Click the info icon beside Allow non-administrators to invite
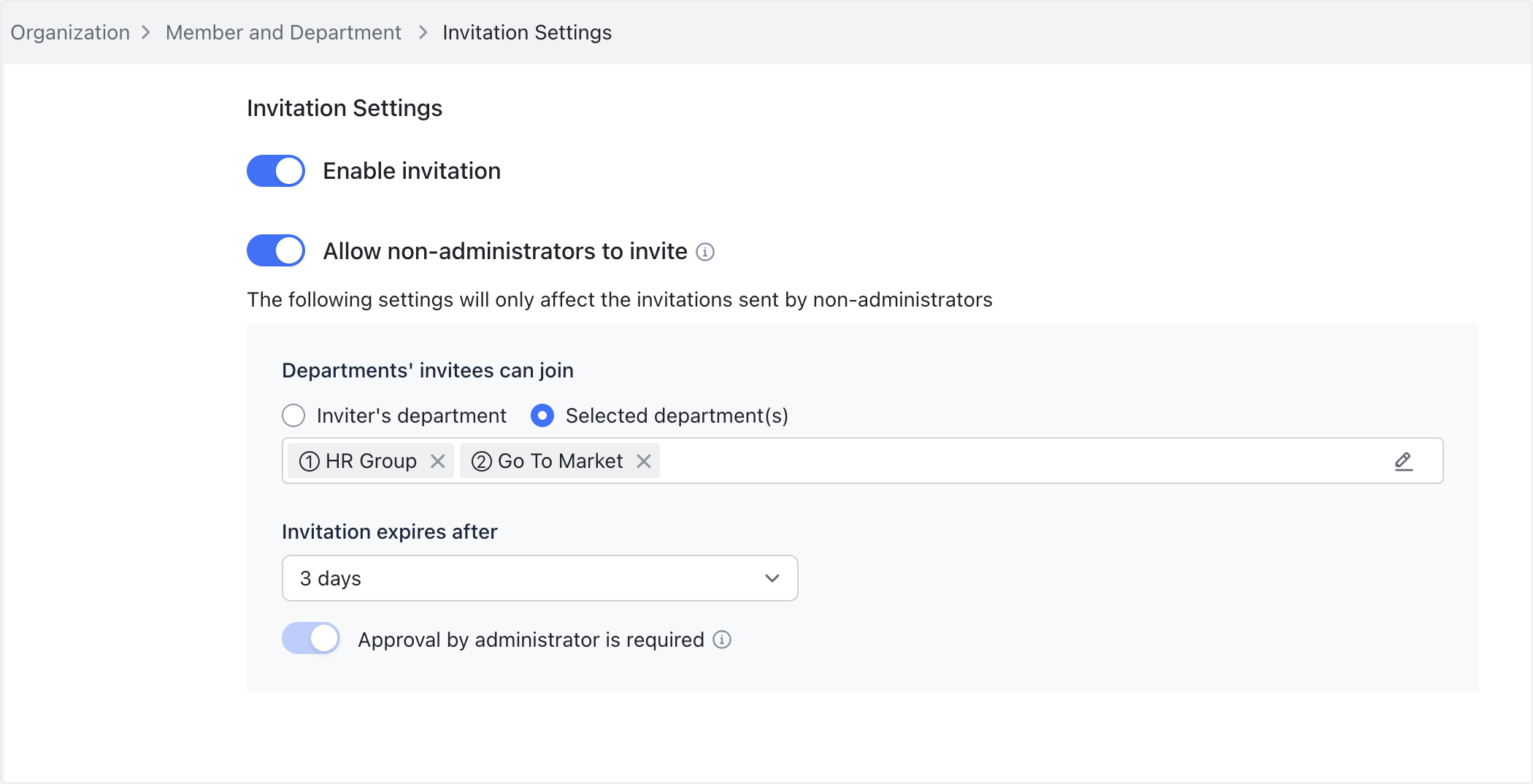 click(705, 252)
